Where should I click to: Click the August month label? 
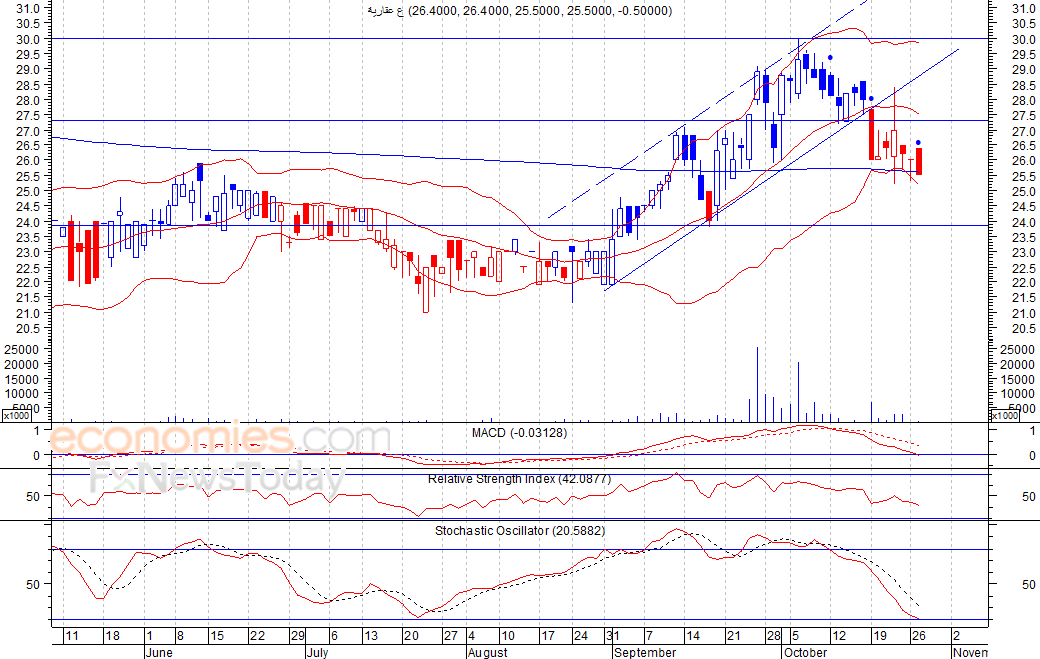point(488,652)
